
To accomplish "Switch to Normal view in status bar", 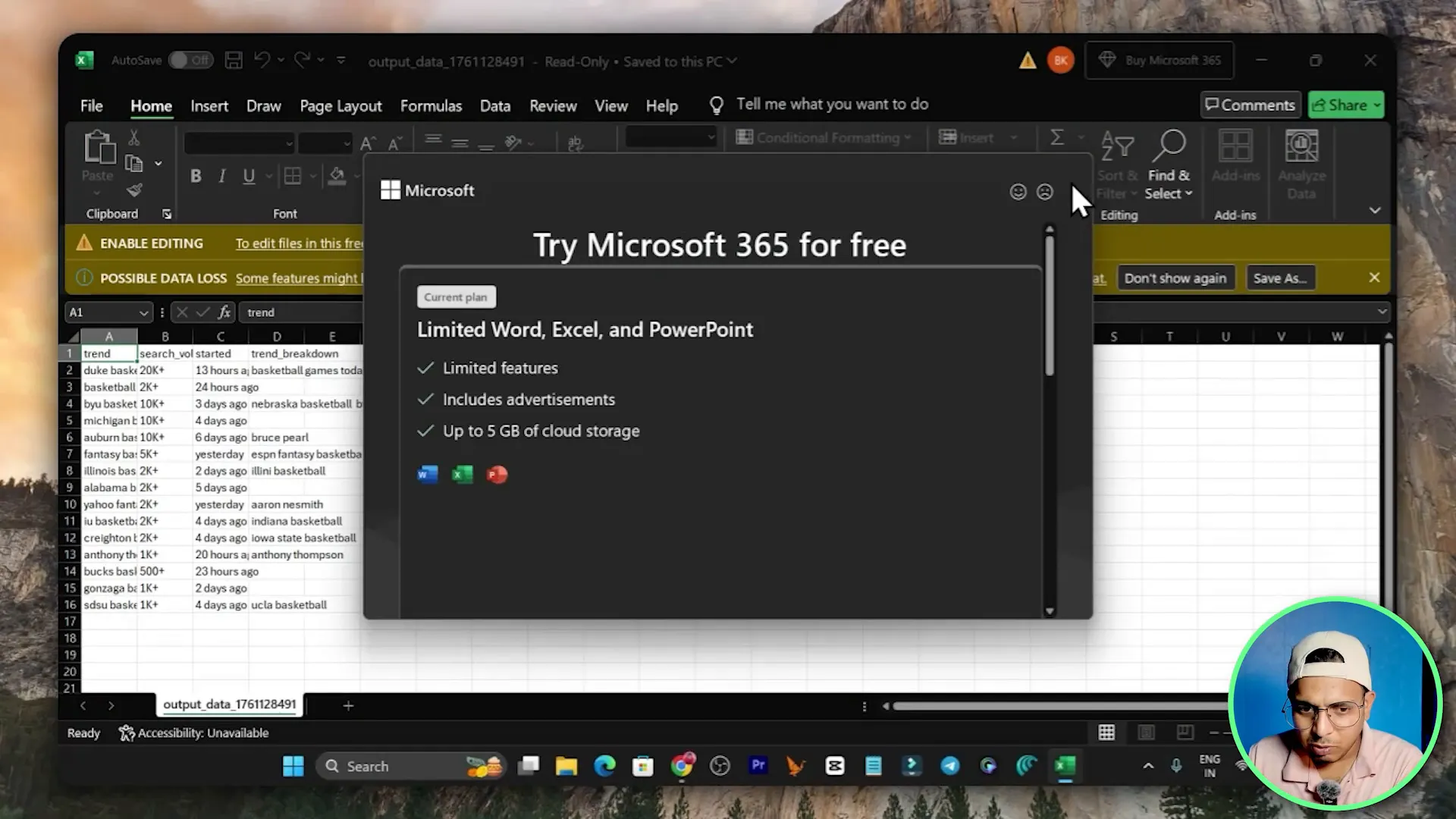I will point(1106,733).
